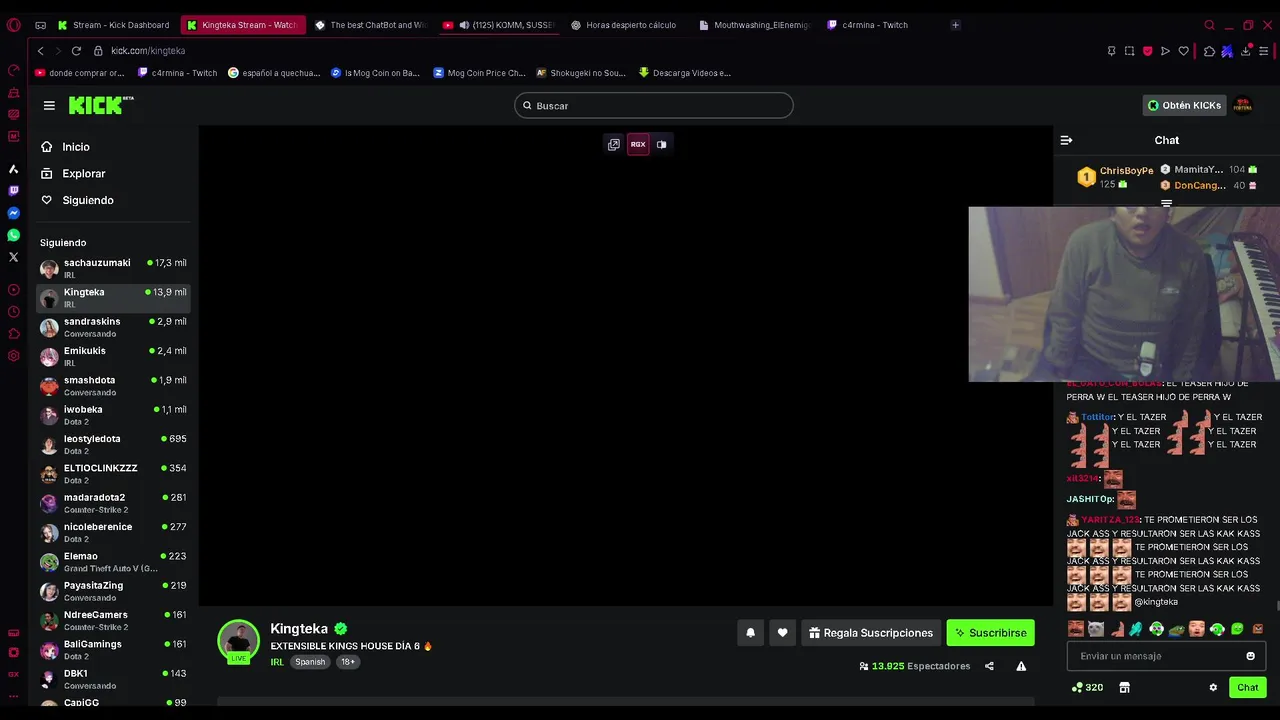Screen dimensions: 1280x720
Task: Open chat settings gear
Action: [1213, 687]
